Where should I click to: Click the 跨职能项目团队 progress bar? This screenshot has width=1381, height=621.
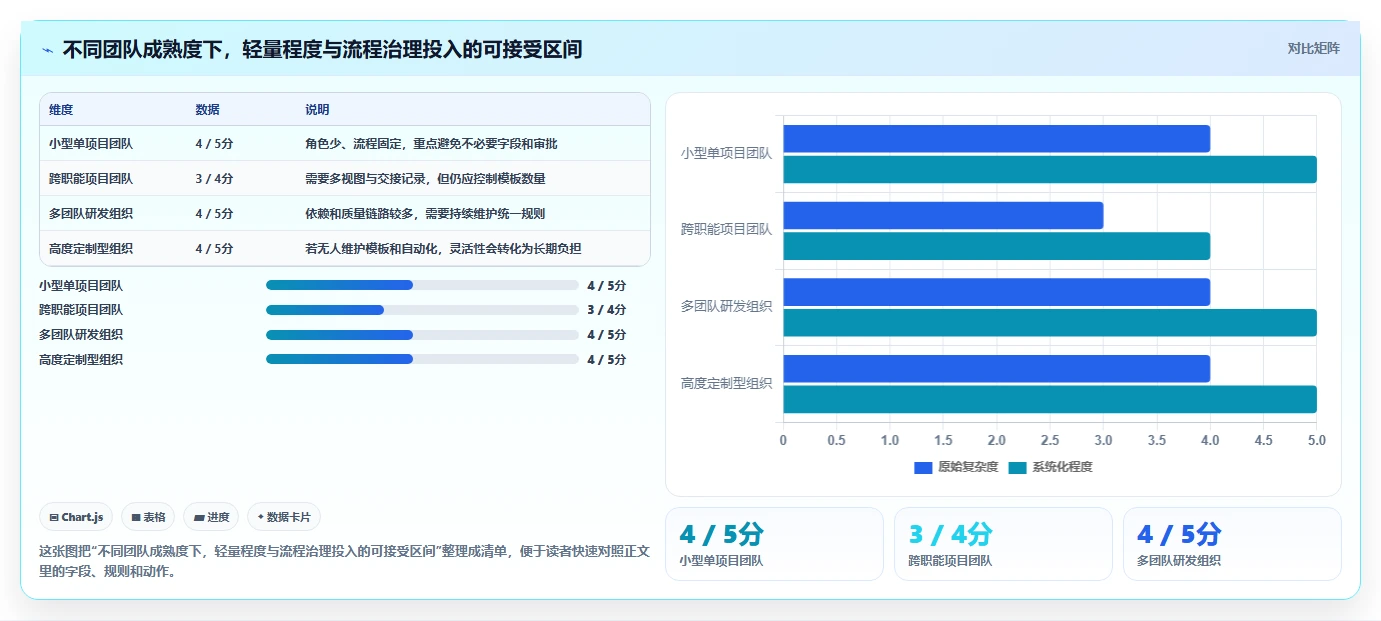pyautogui.click(x=422, y=310)
